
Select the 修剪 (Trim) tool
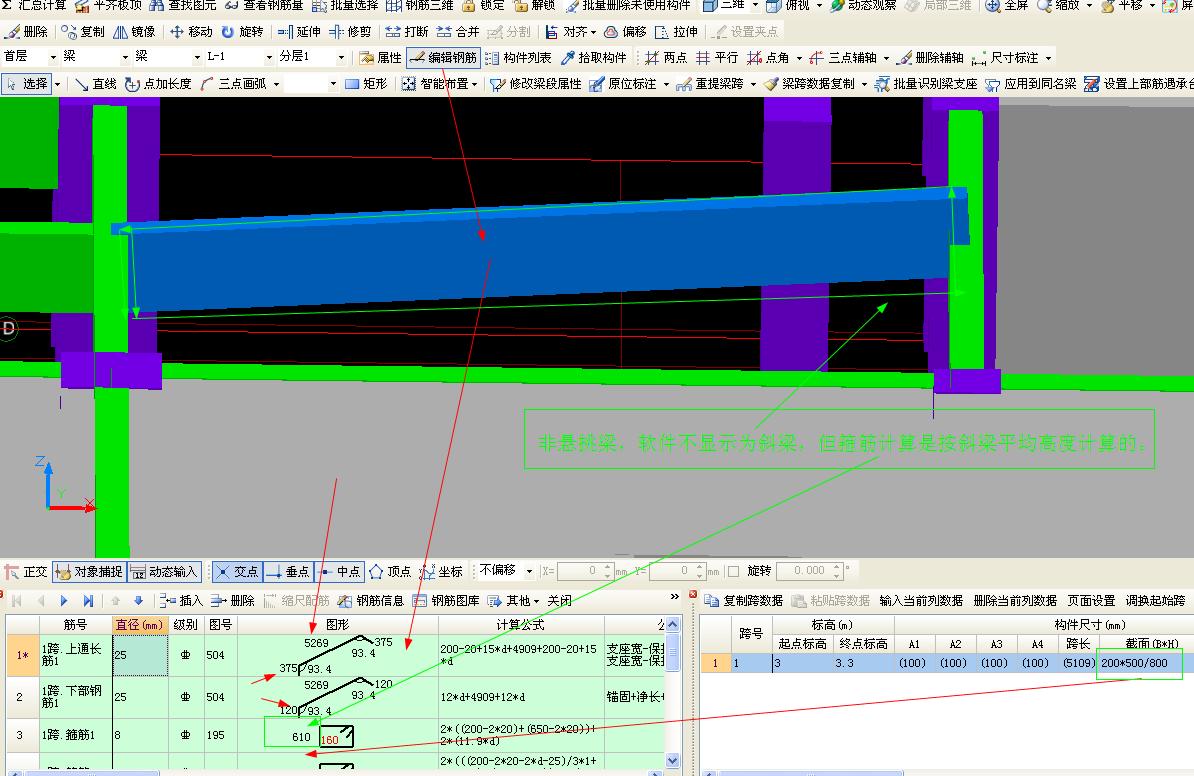pos(350,32)
